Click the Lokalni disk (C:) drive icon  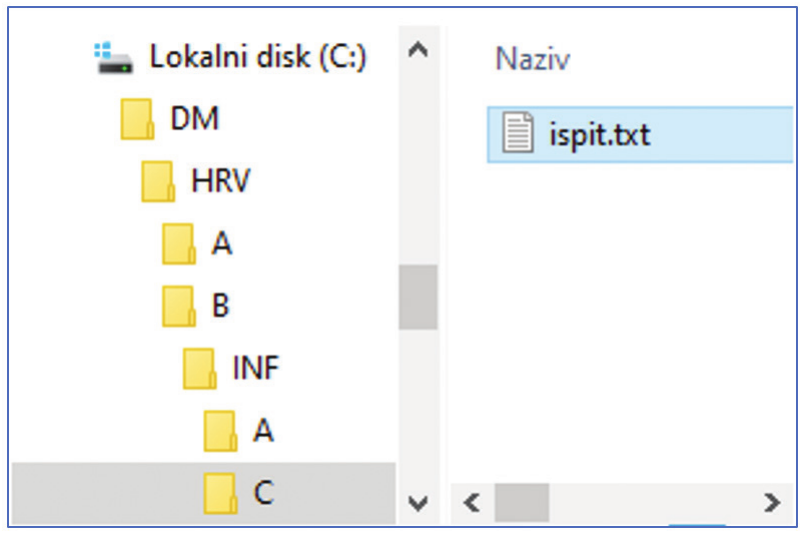point(113,58)
